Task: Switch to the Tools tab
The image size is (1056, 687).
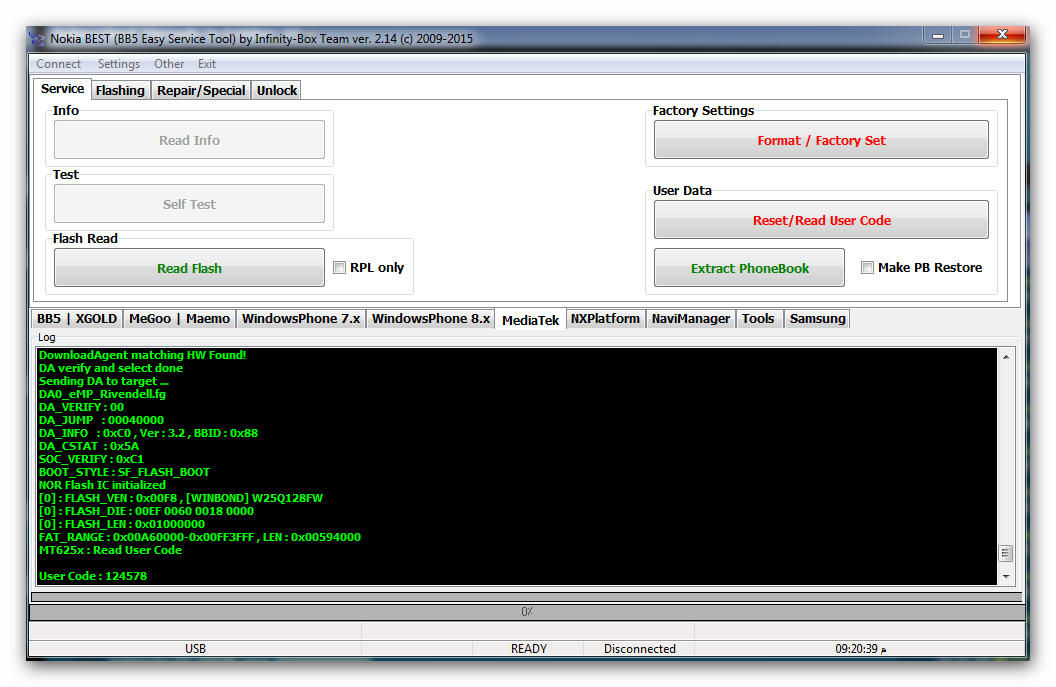Action: coord(758,319)
